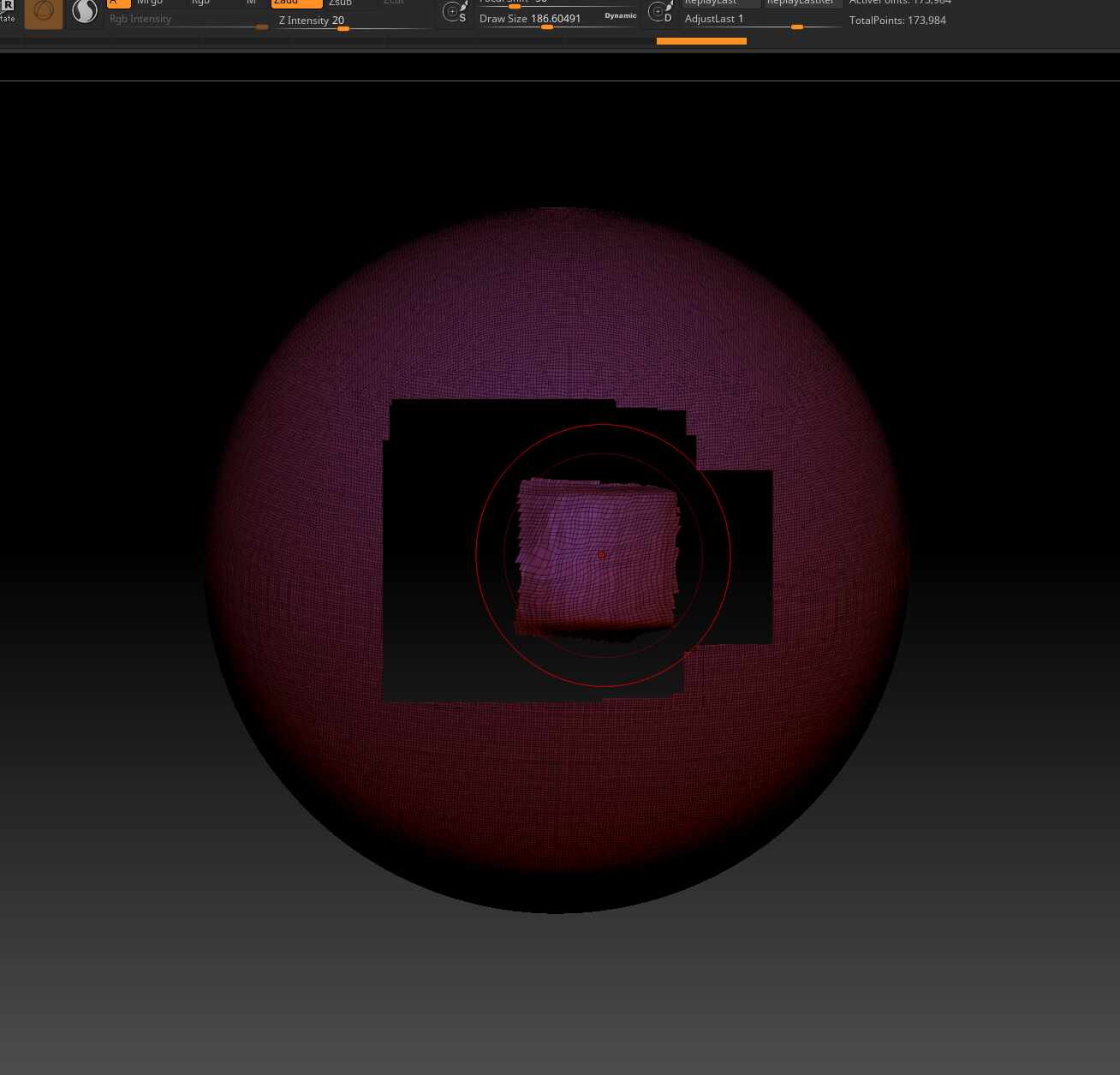Toggle the Zadd mode button

[x=296, y=3]
